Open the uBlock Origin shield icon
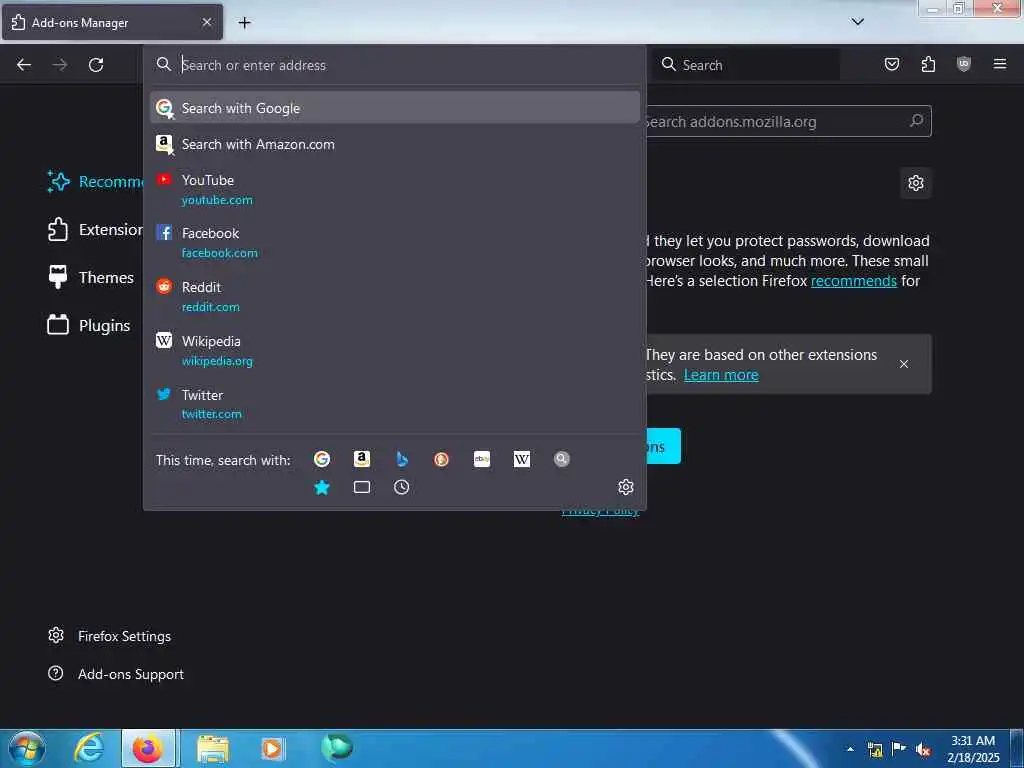Viewport: 1024px width, 768px height. click(x=963, y=64)
